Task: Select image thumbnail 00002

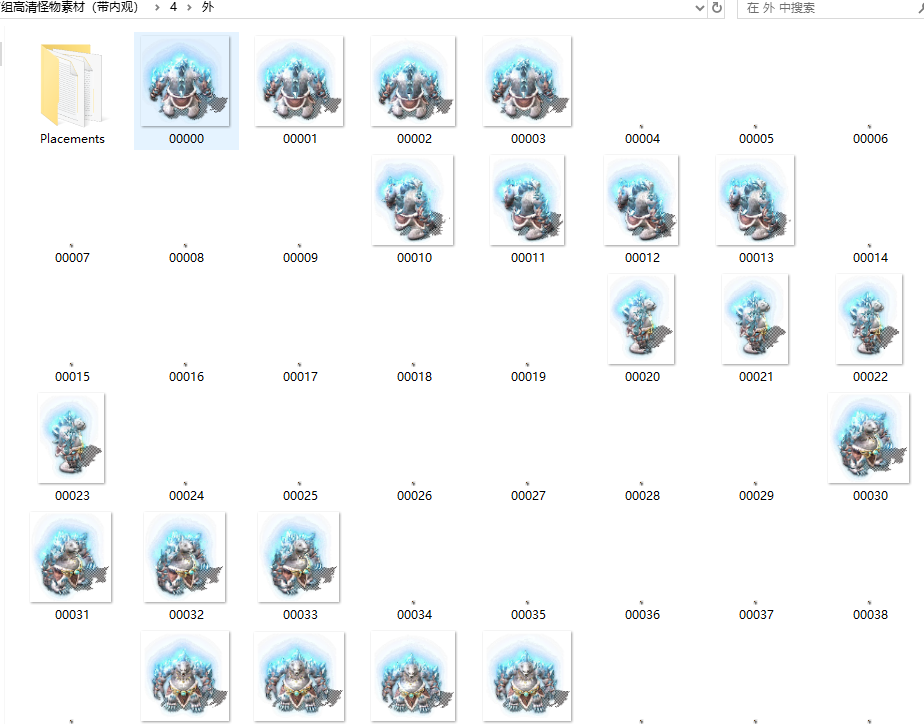Action: point(413,81)
